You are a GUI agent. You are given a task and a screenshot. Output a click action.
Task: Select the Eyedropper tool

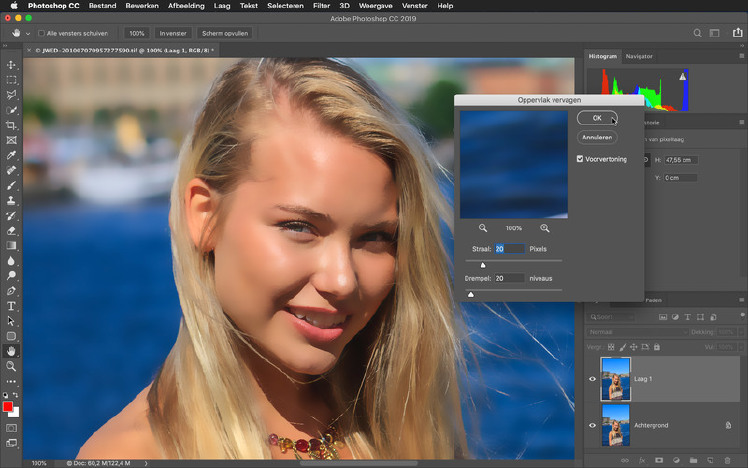tap(11, 155)
